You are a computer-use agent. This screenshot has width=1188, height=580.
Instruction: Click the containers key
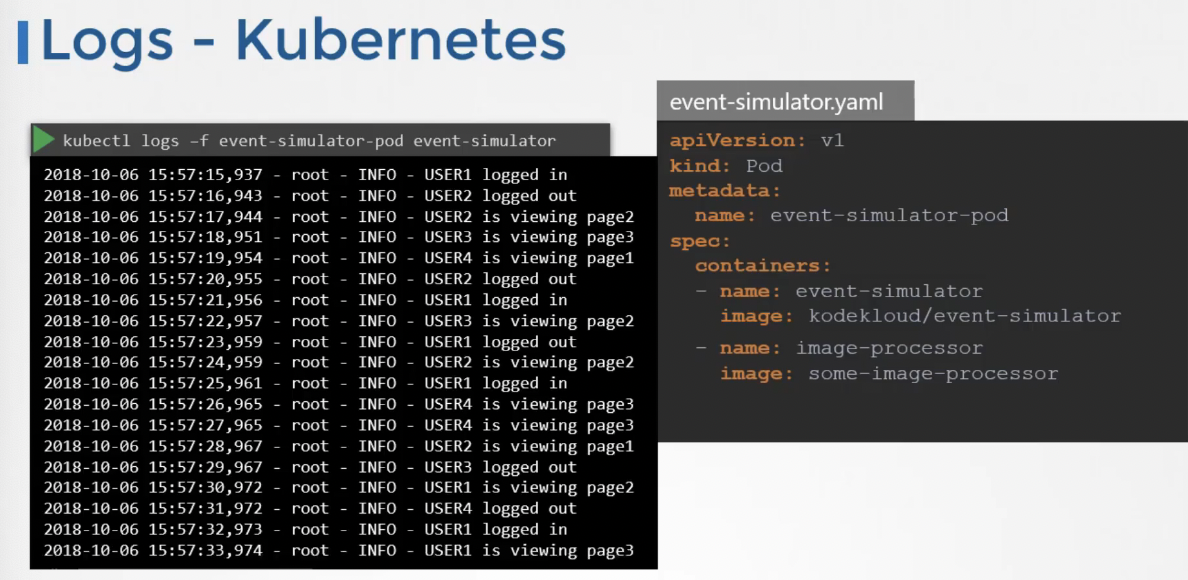tap(763, 267)
